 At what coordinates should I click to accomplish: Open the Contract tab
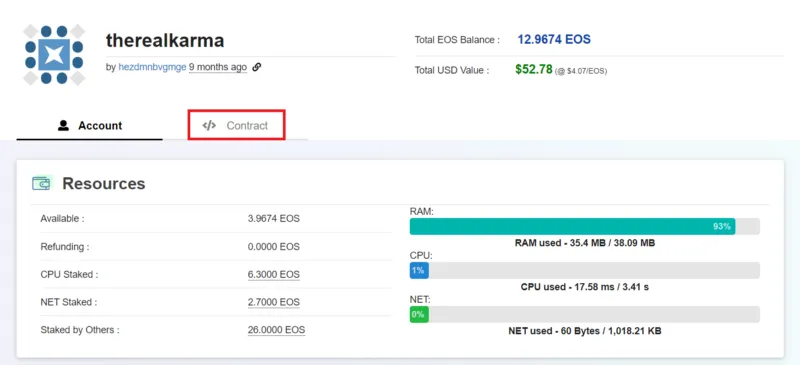tap(236, 125)
